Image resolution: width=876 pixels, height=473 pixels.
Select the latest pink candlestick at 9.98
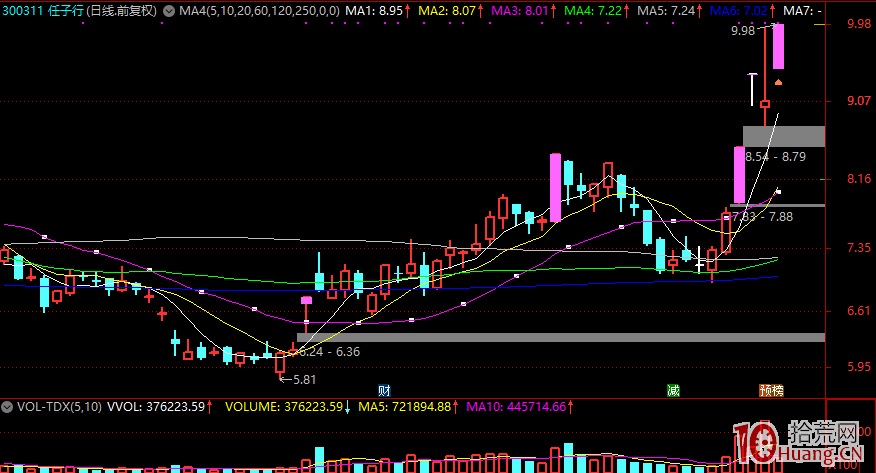(778, 46)
